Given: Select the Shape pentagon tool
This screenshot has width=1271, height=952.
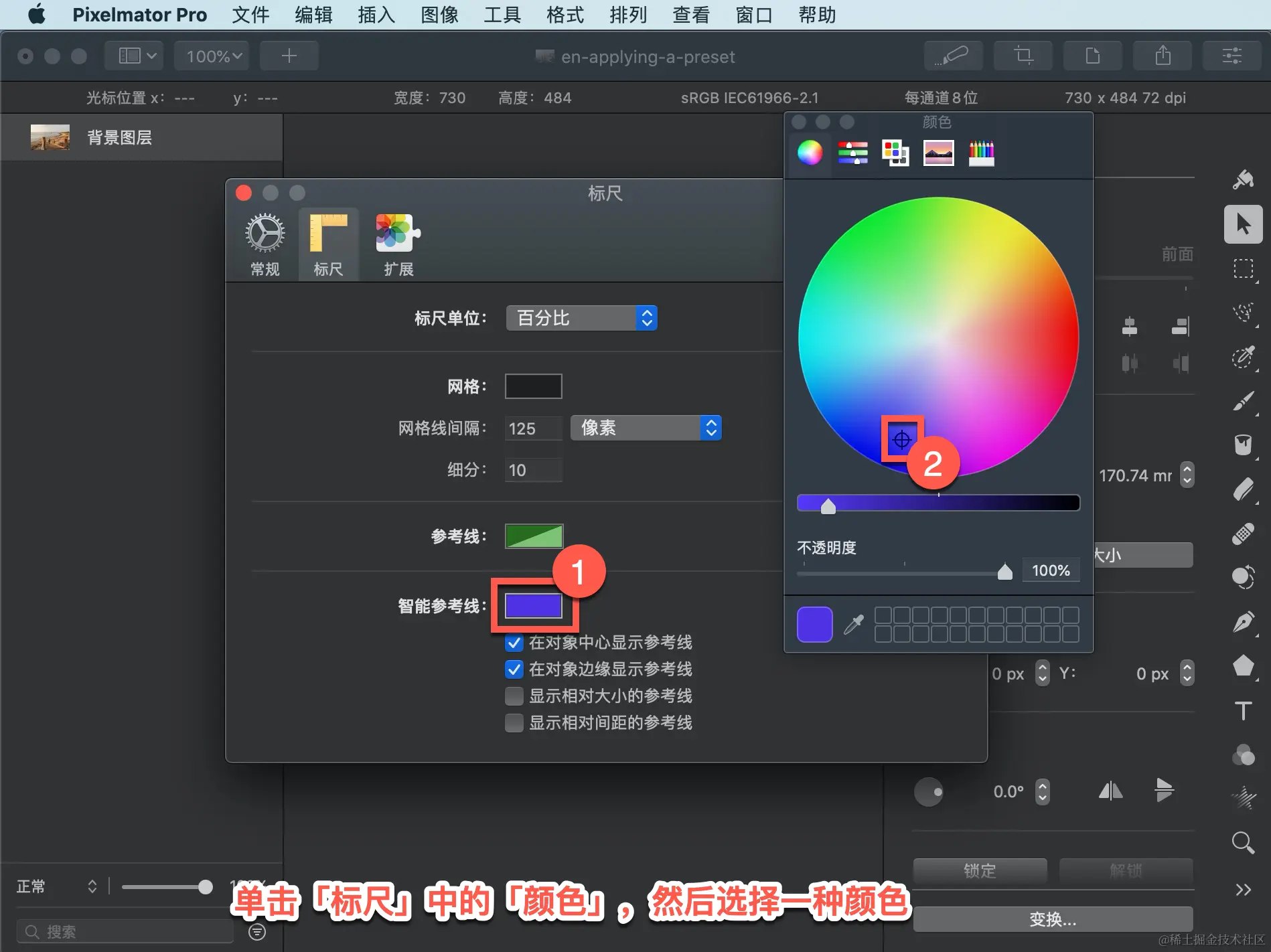Looking at the screenshot, I should (x=1244, y=666).
